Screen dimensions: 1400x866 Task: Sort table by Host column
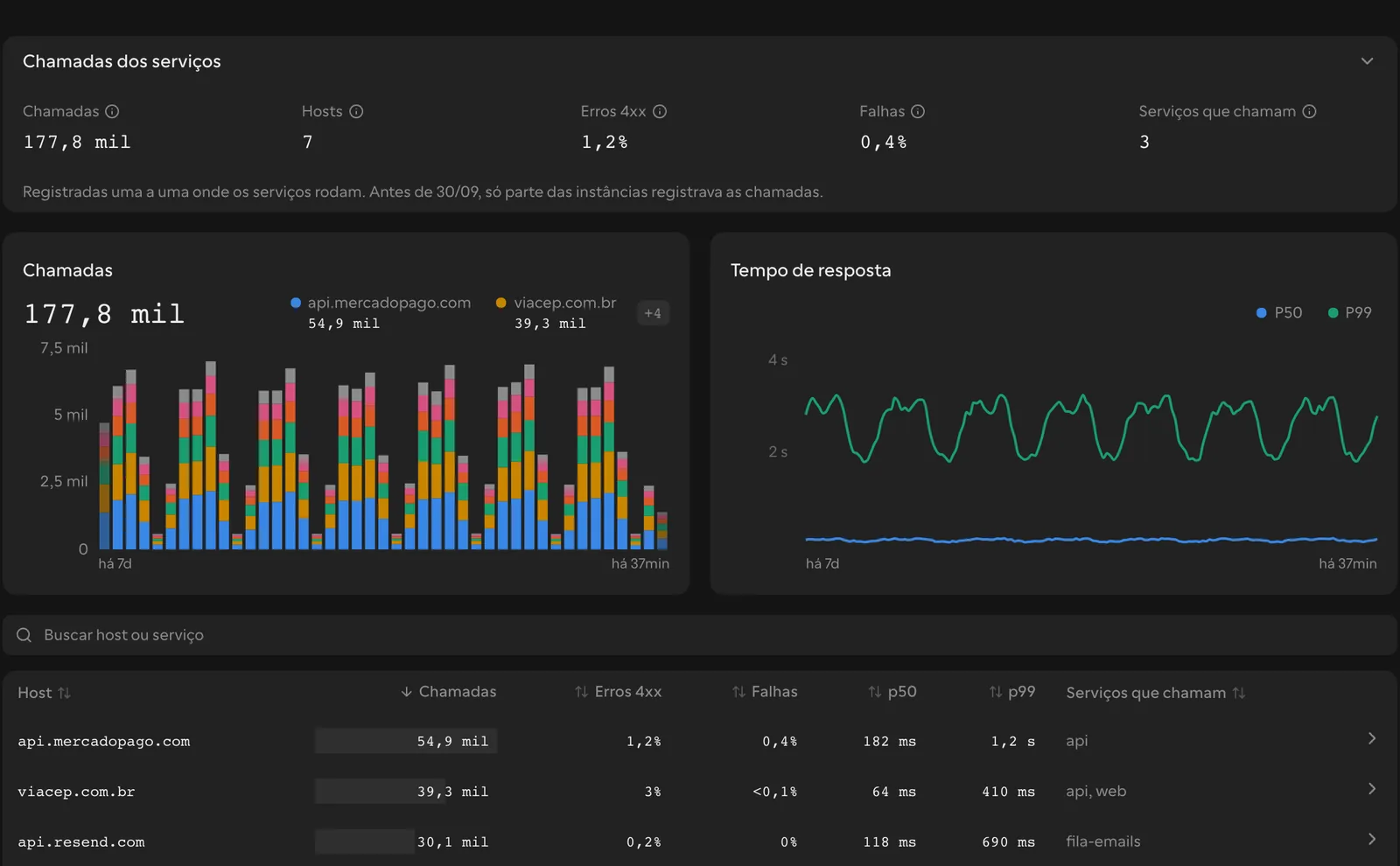pyautogui.click(x=44, y=693)
